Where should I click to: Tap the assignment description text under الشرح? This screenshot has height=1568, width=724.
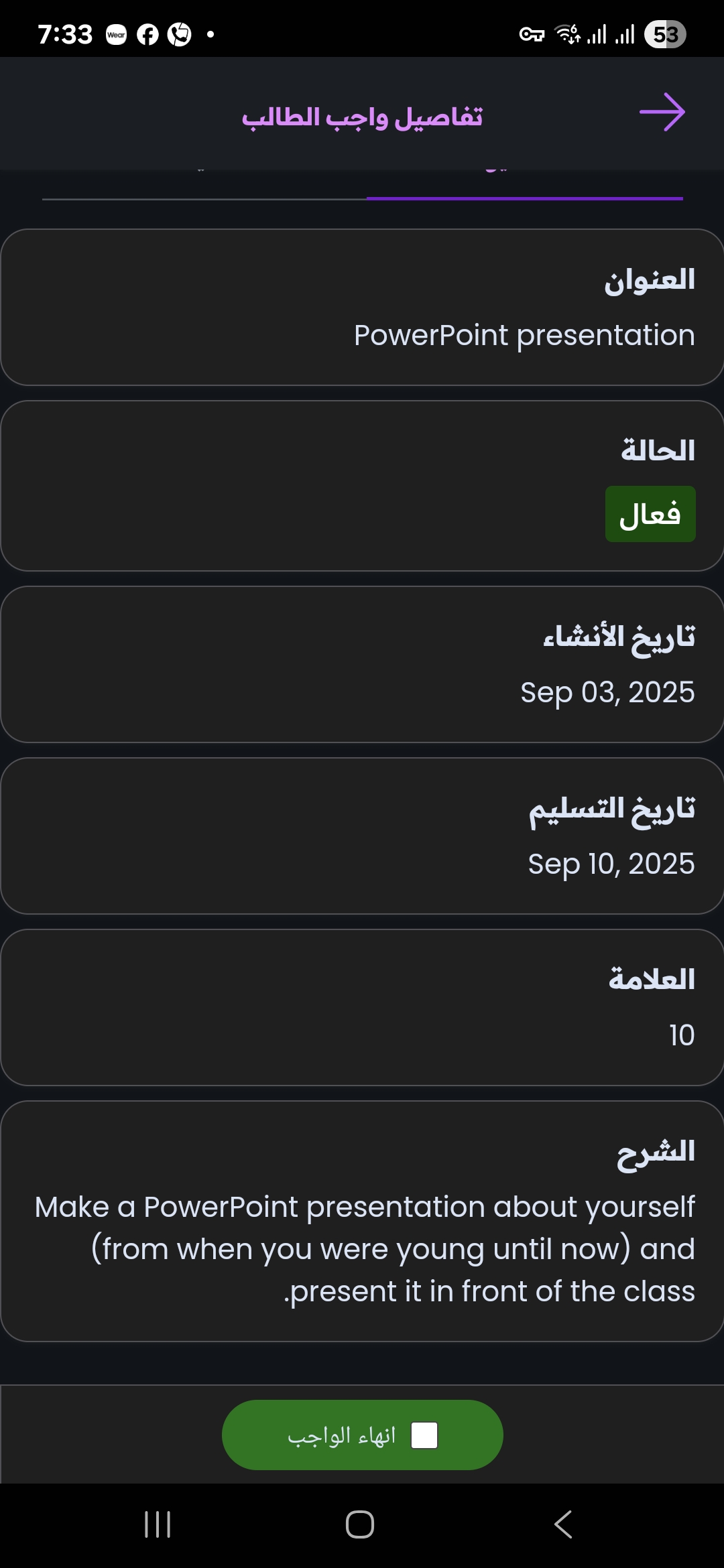(x=365, y=1249)
